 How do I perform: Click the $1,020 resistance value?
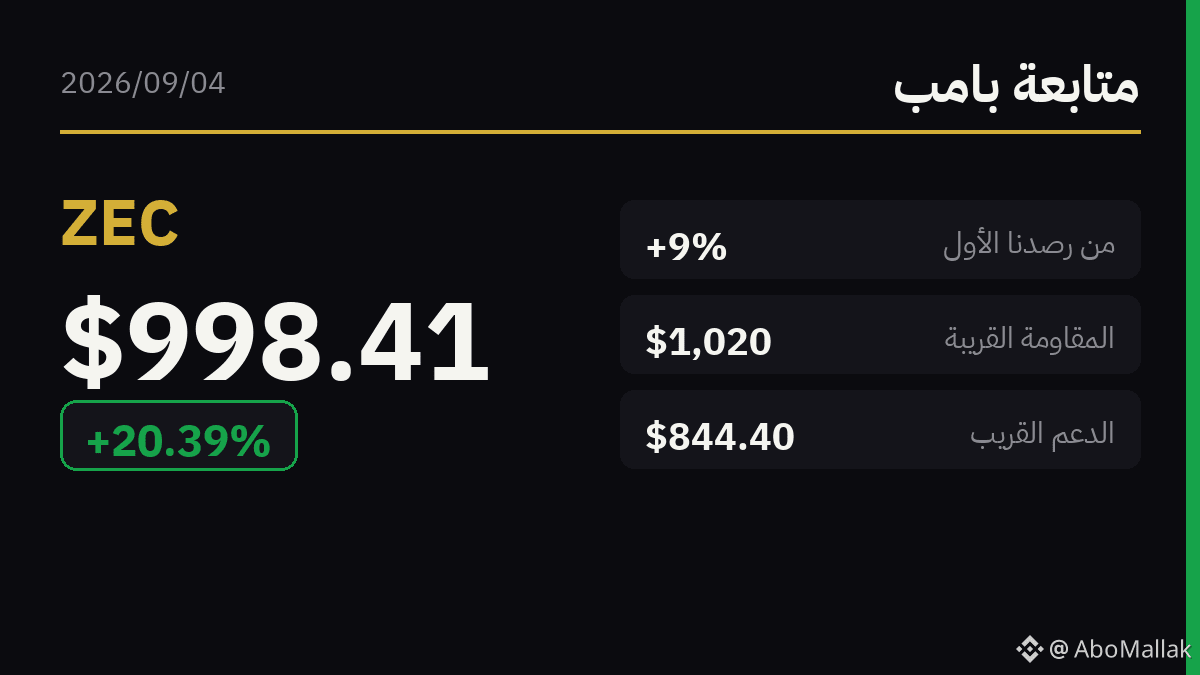tap(709, 342)
